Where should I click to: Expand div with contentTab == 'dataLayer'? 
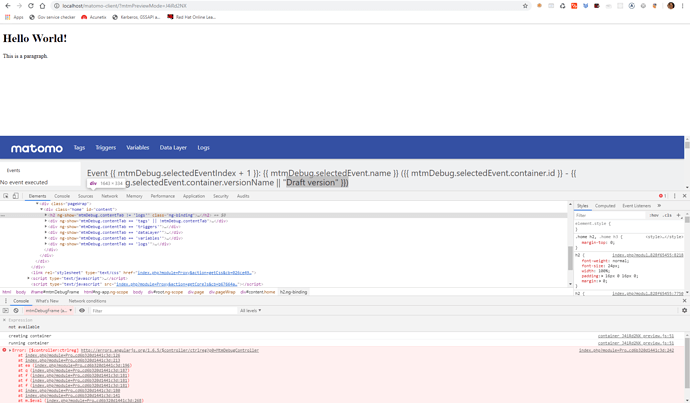click(x=46, y=232)
